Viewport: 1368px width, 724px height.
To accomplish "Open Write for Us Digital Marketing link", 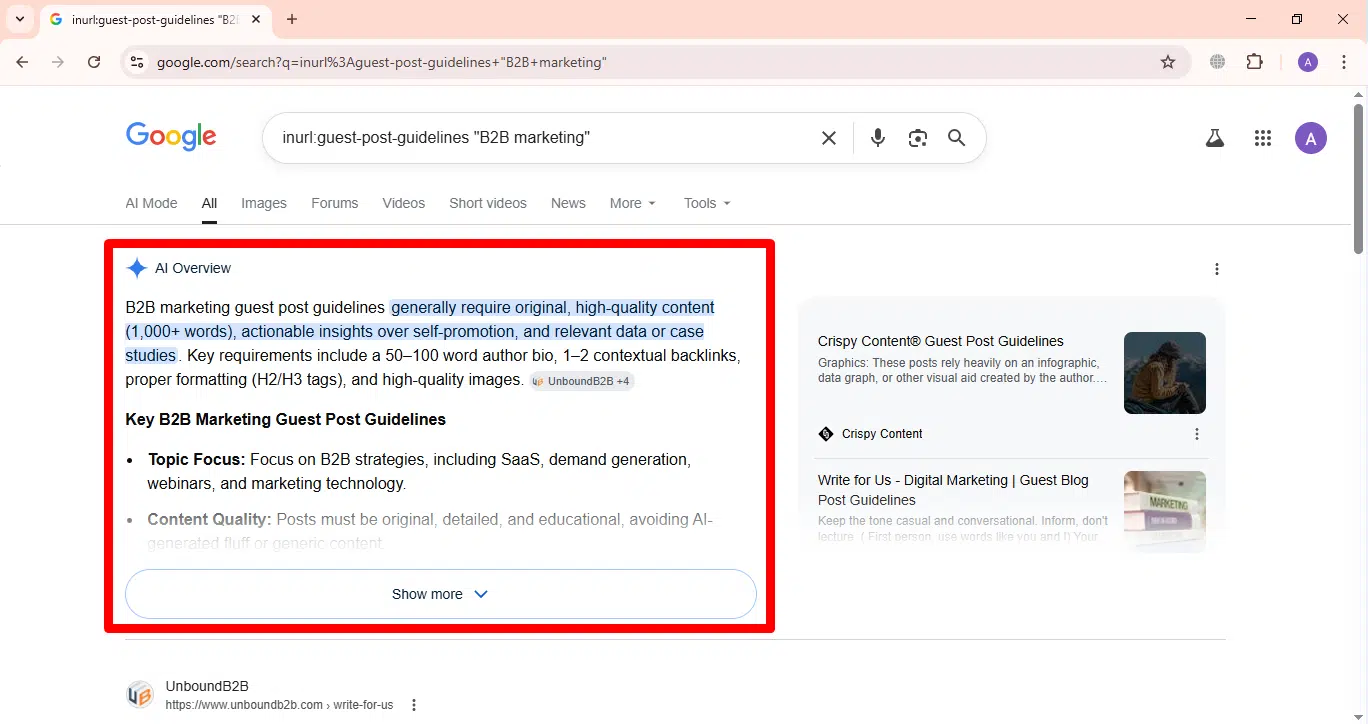I will tap(953, 490).
